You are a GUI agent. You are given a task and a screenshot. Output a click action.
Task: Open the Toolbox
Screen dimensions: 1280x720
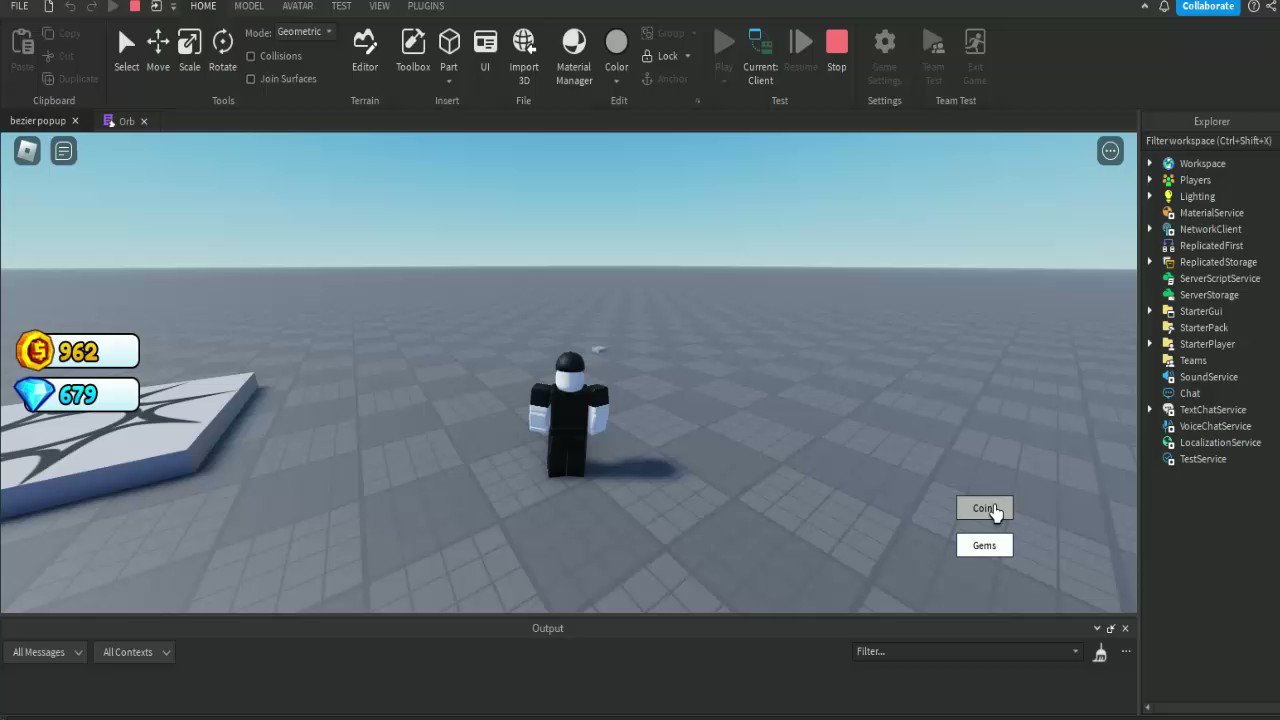pos(413,51)
